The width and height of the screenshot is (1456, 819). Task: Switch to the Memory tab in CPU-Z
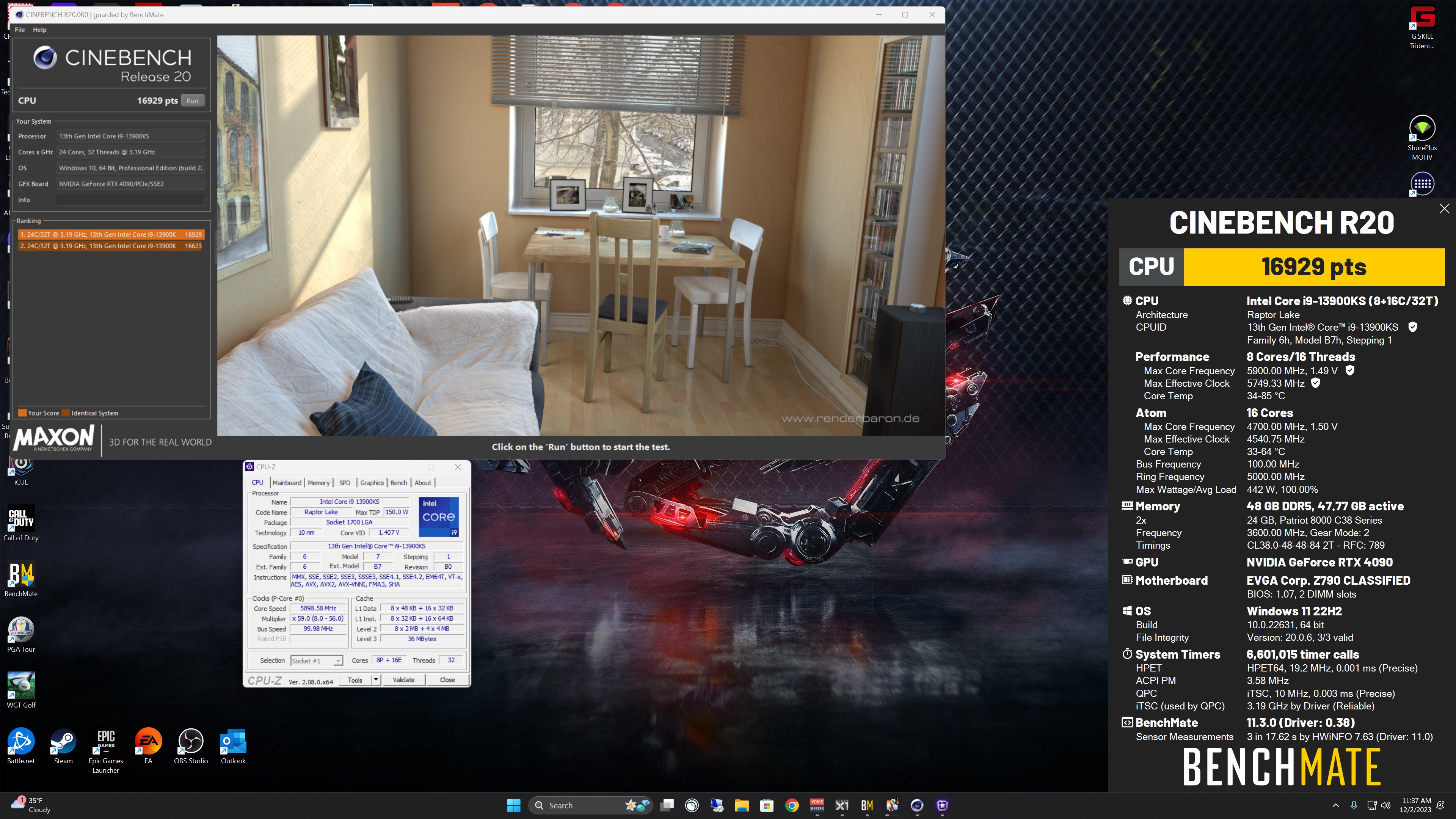click(319, 483)
